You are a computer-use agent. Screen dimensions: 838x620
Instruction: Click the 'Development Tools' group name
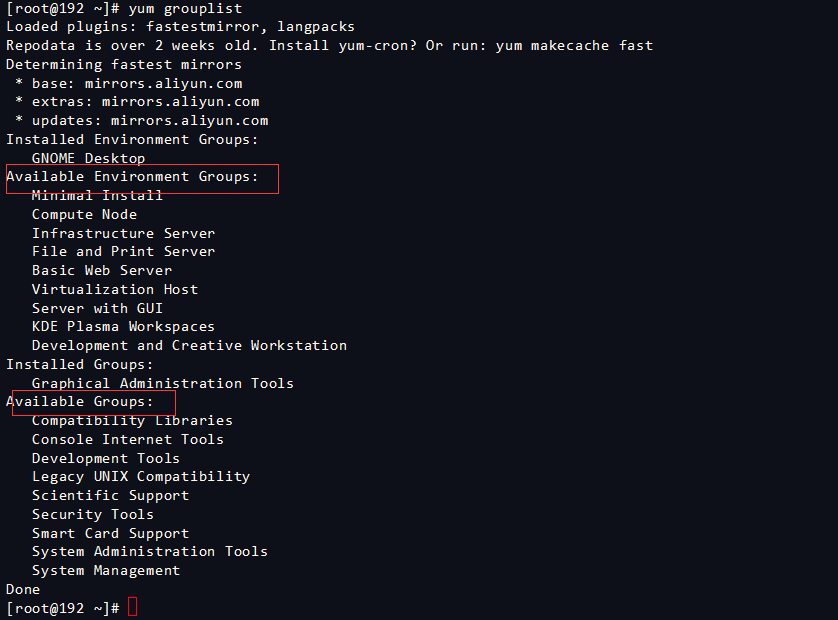(106, 458)
